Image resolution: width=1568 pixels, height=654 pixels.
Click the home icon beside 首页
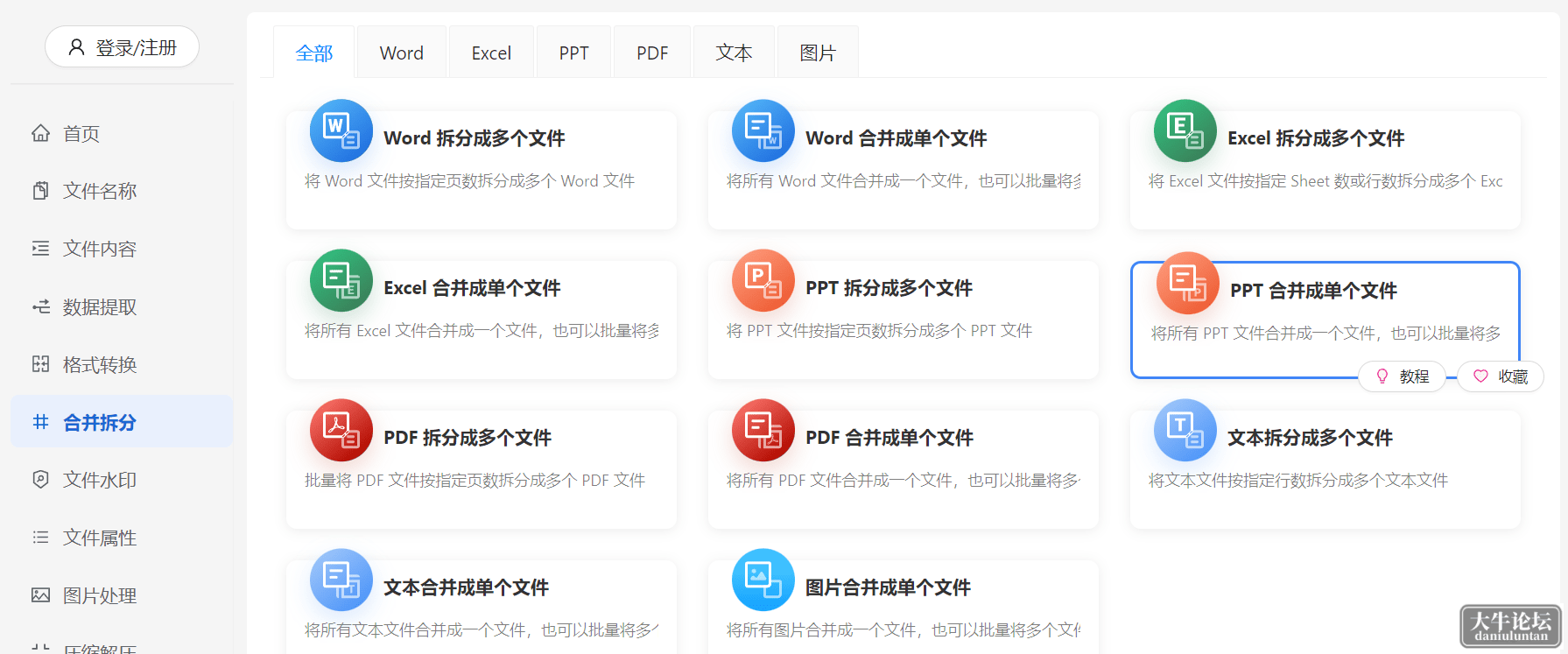click(41, 133)
